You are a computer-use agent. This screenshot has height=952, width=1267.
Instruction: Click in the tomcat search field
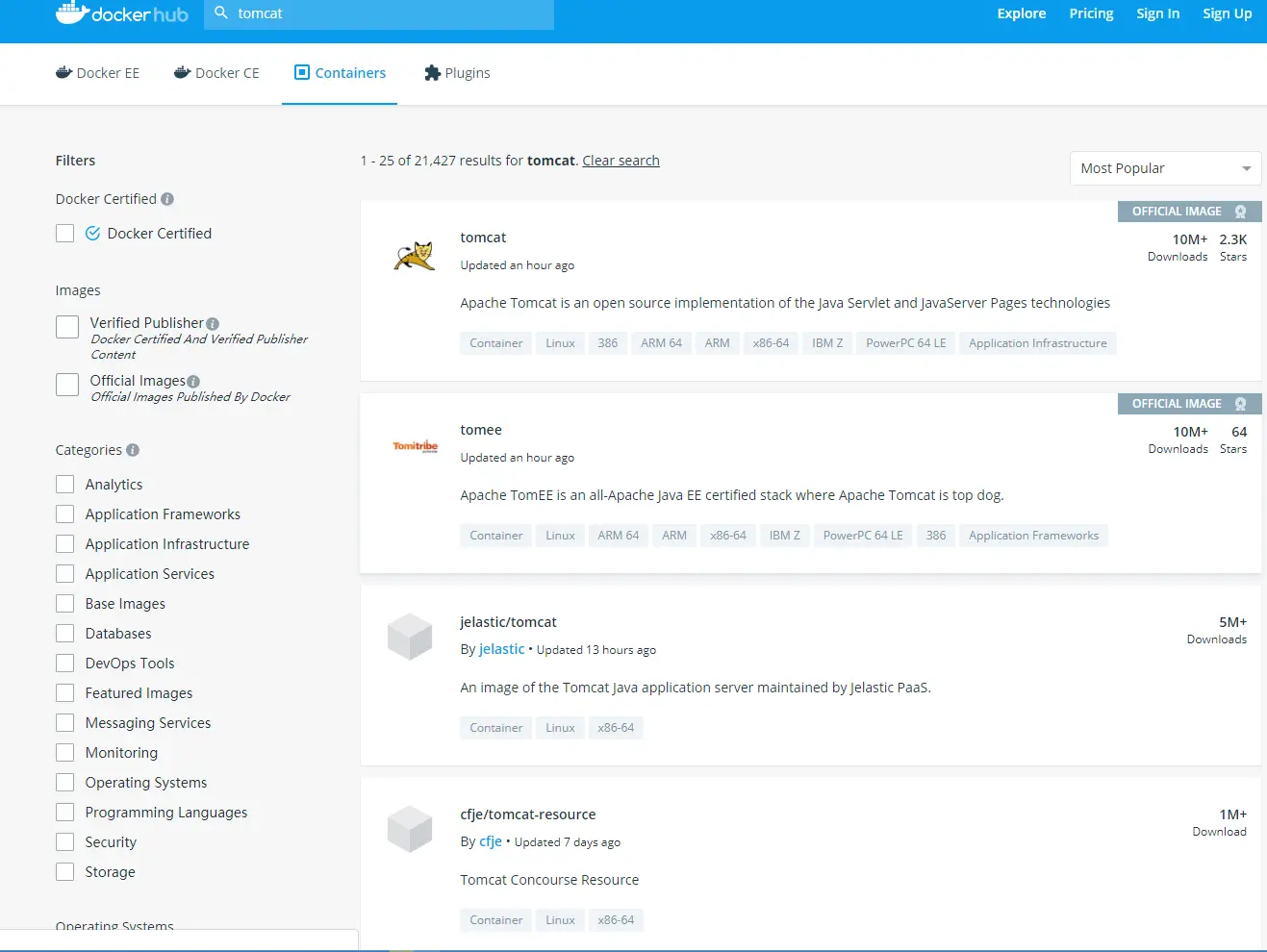(379, 13)
